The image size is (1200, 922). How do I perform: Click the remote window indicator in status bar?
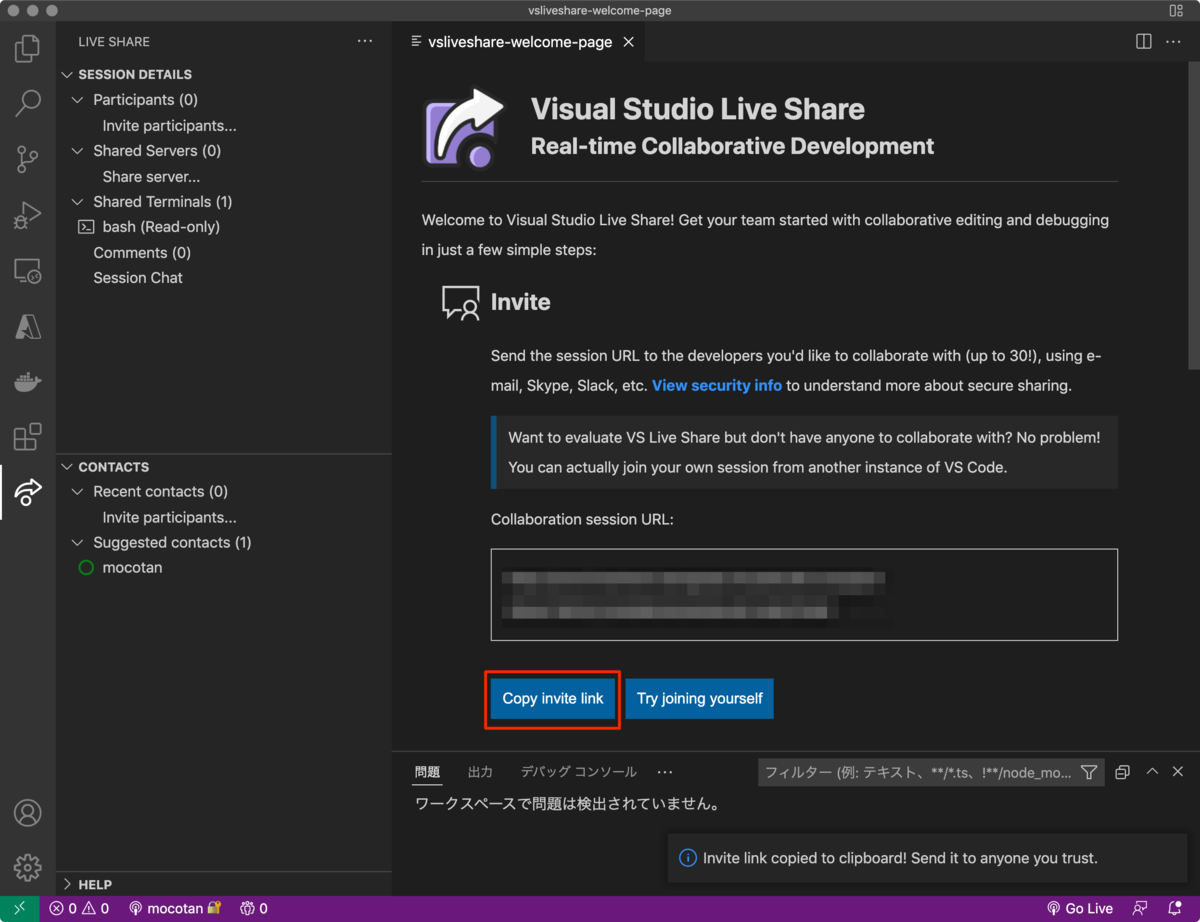coord(20,909)
